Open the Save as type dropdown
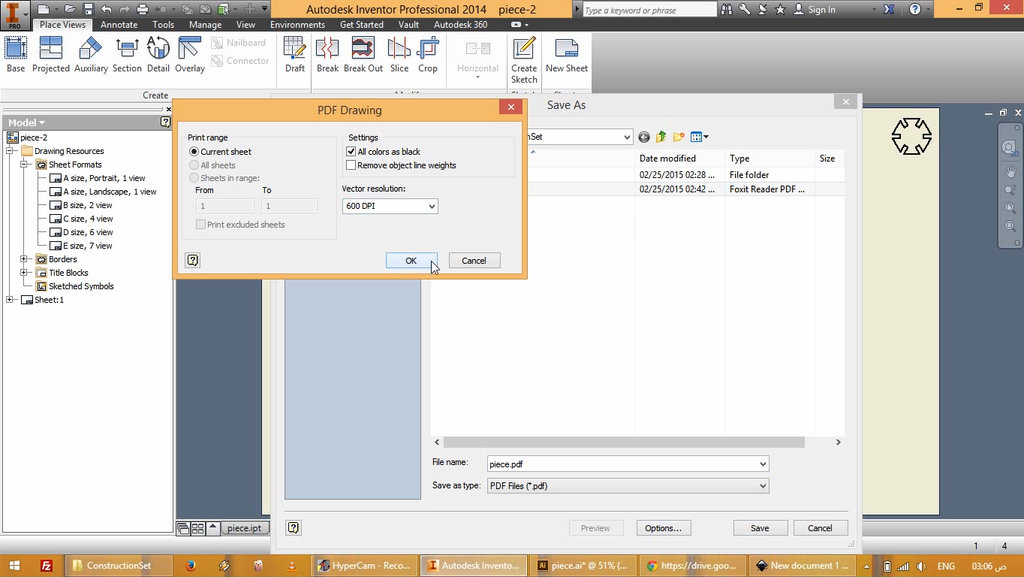Image resolution: width=1024 pixels, height=577 pixels. coord(762,486)
